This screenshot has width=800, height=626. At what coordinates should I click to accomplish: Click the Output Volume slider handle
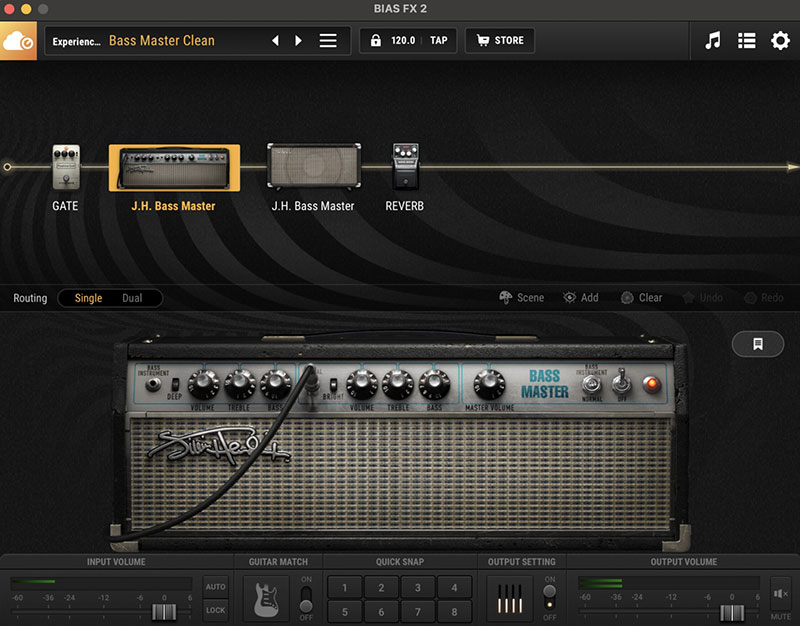pos(732,612)
